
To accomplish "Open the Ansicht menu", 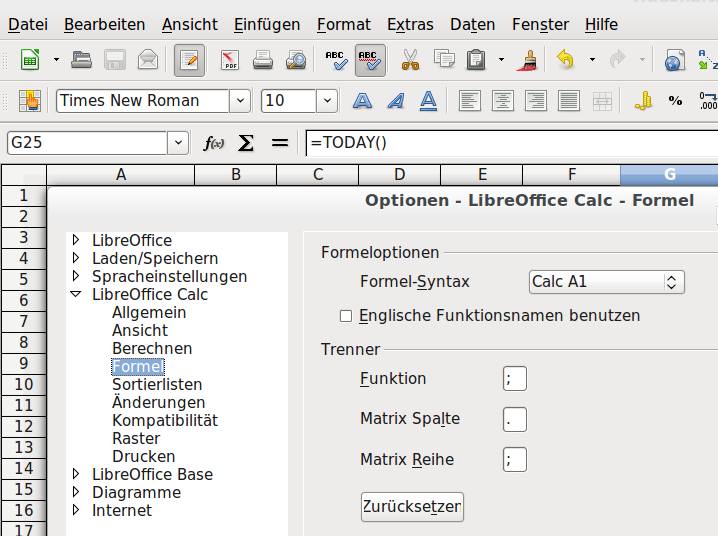I will 190,24.
